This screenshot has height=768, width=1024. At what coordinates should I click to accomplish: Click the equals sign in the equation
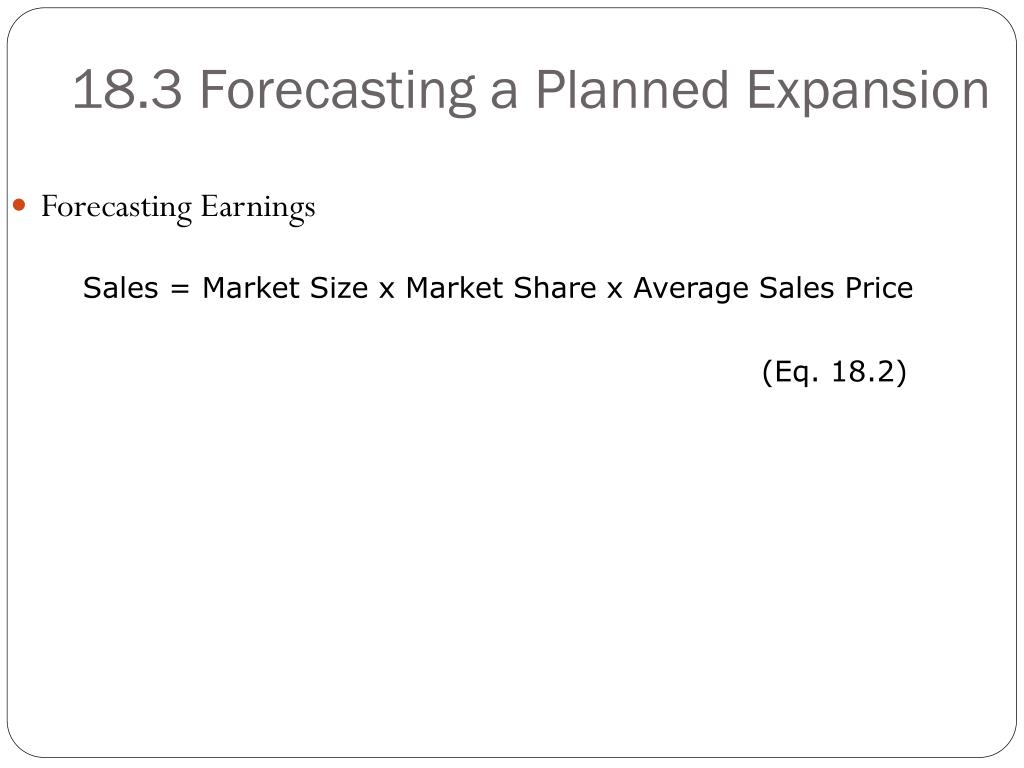(180, 289)
